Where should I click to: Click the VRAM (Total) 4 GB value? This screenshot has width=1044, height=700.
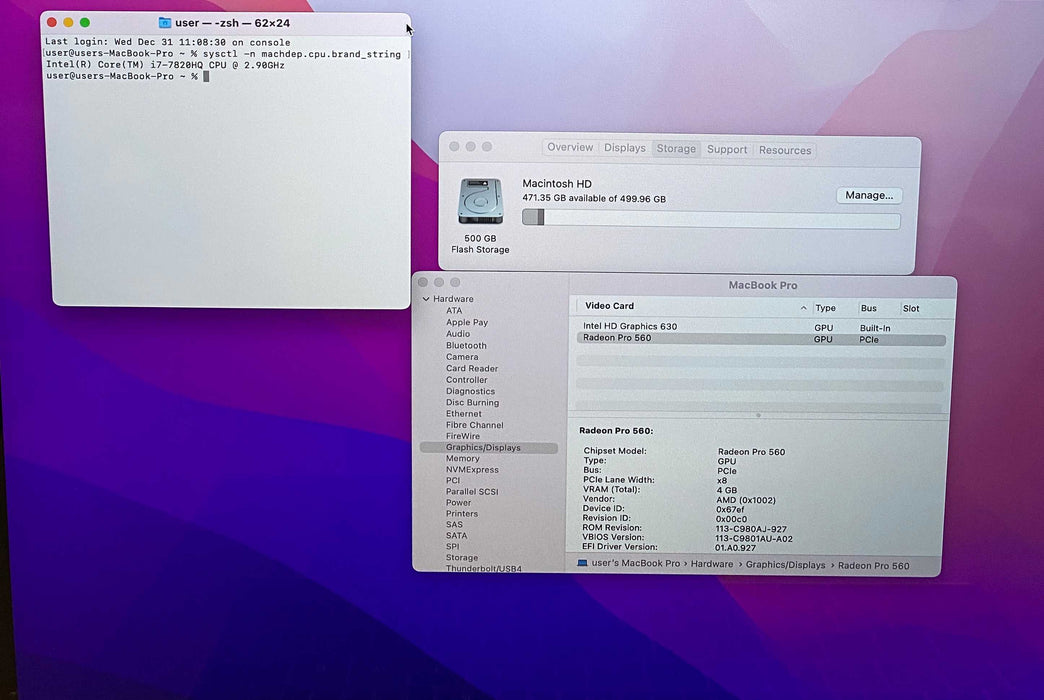726,490
